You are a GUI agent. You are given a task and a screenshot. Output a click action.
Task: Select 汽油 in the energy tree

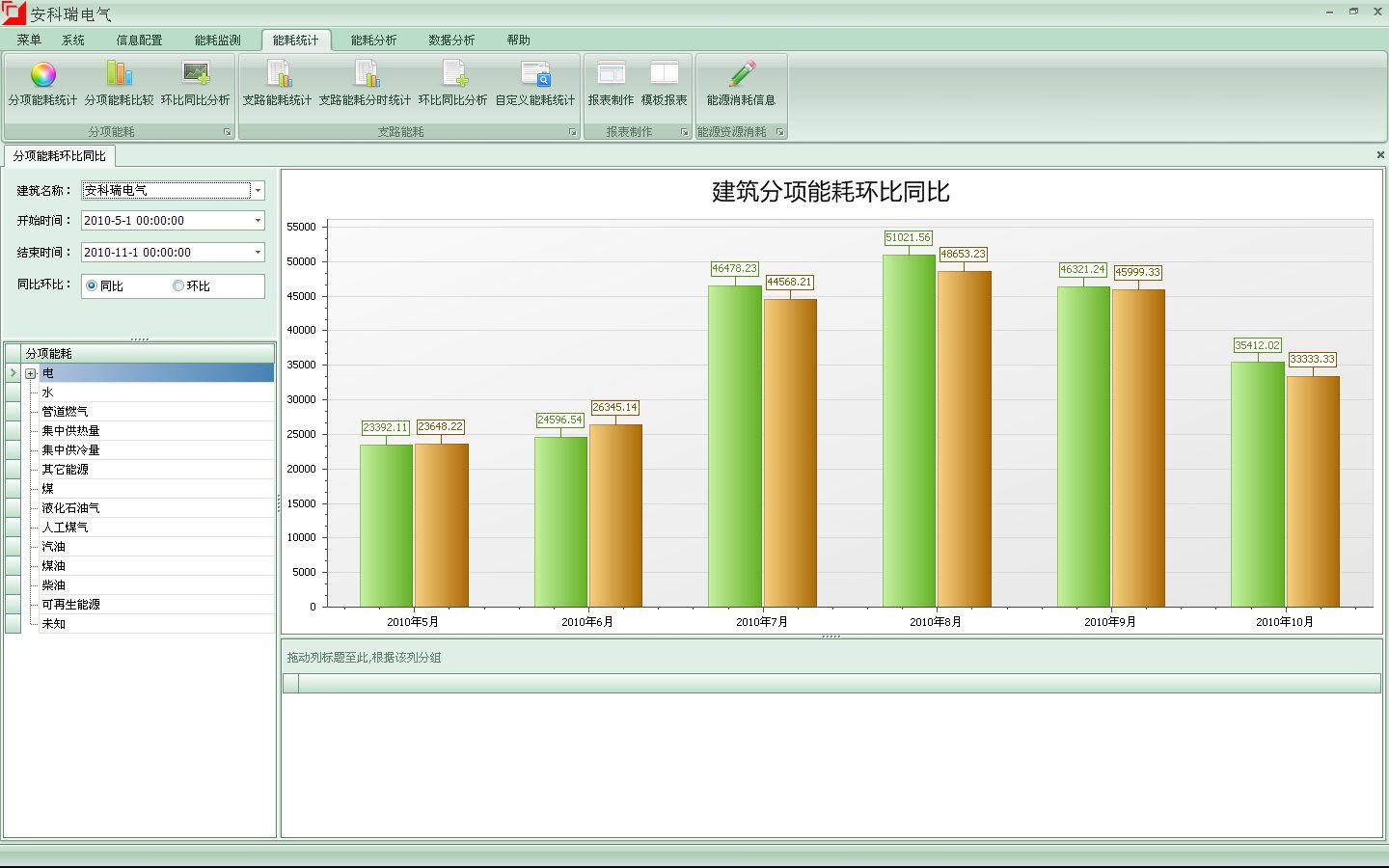click(x=53, y=547)
